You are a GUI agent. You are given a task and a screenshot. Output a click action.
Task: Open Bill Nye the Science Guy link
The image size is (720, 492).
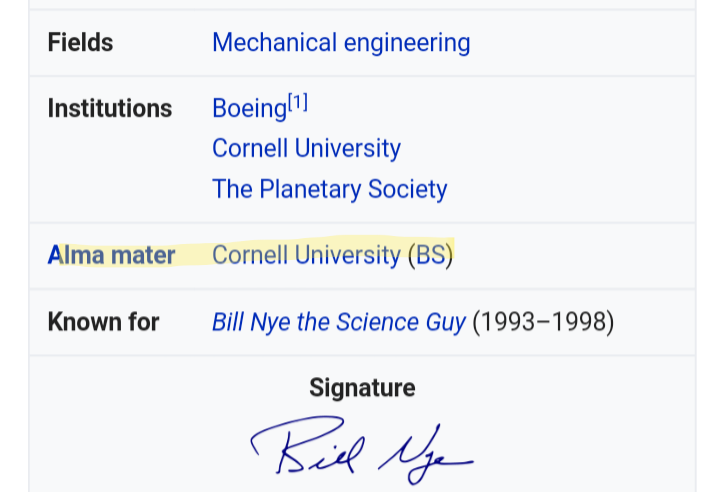click(x=338, y=322)
